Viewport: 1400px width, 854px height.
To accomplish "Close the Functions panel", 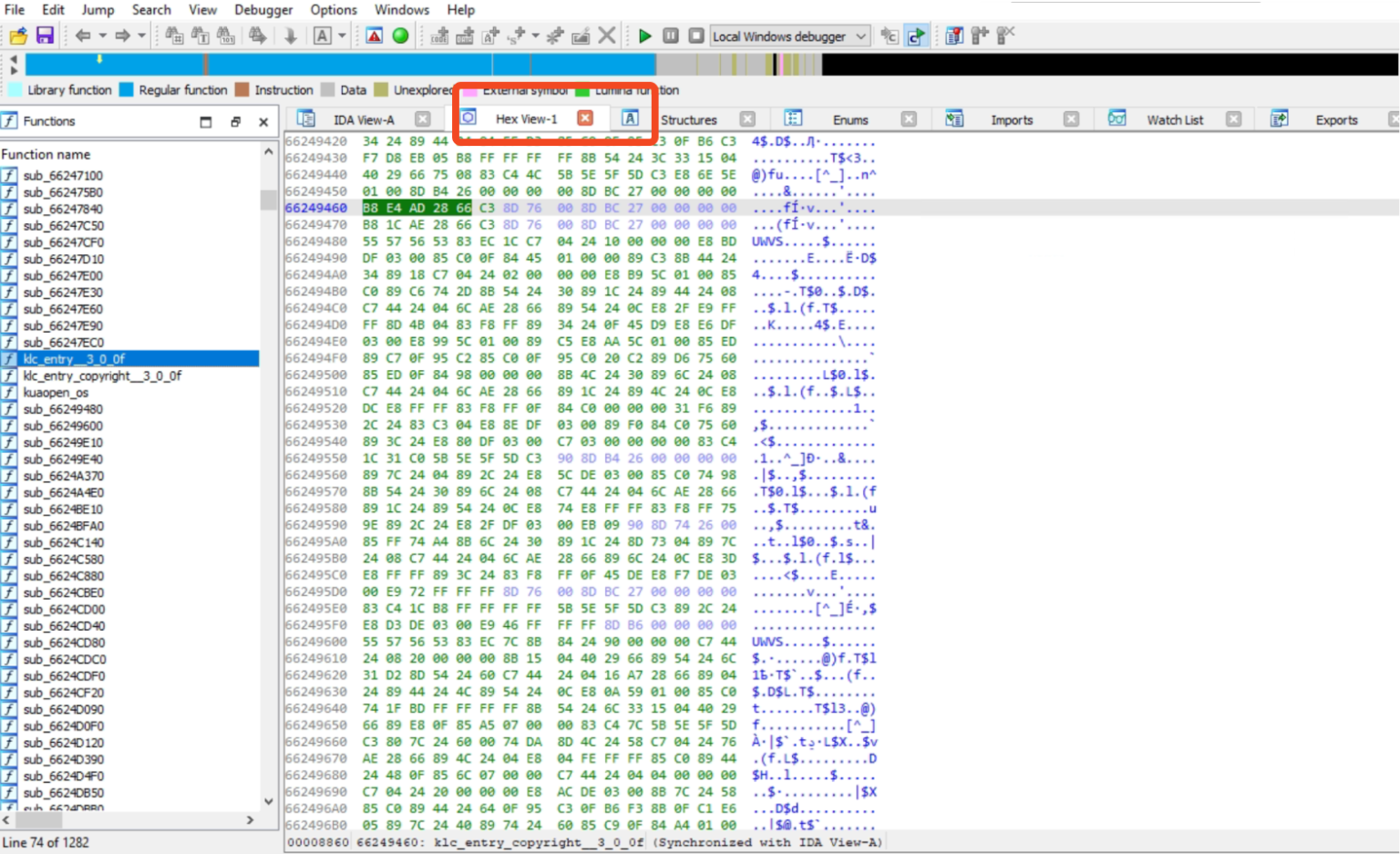I will [x=263, y=120].
